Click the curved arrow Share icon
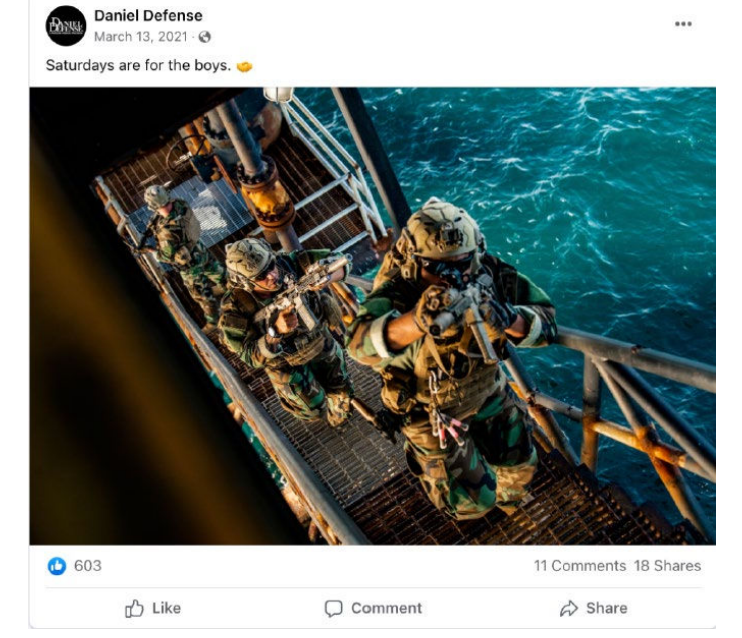The image size is (742, 638). point(569,608)
